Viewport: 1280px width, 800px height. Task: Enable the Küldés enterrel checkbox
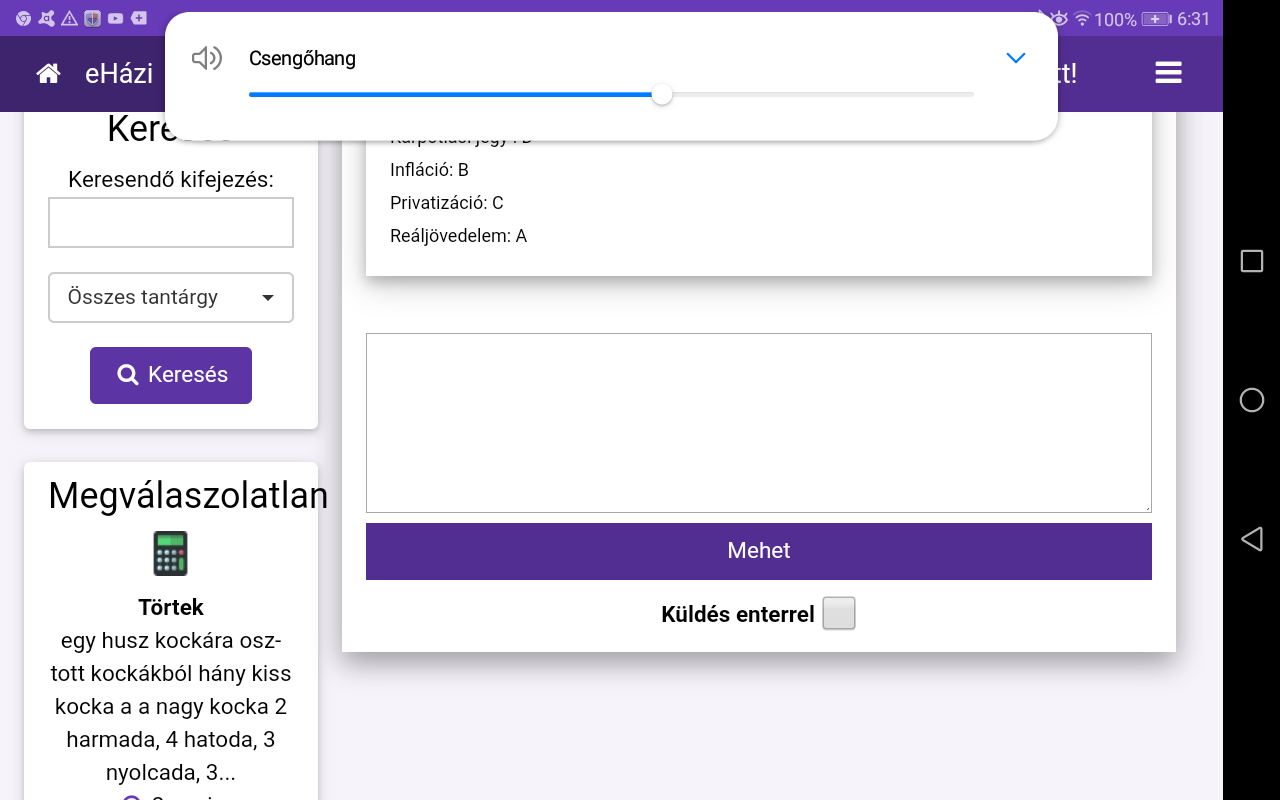839,613
